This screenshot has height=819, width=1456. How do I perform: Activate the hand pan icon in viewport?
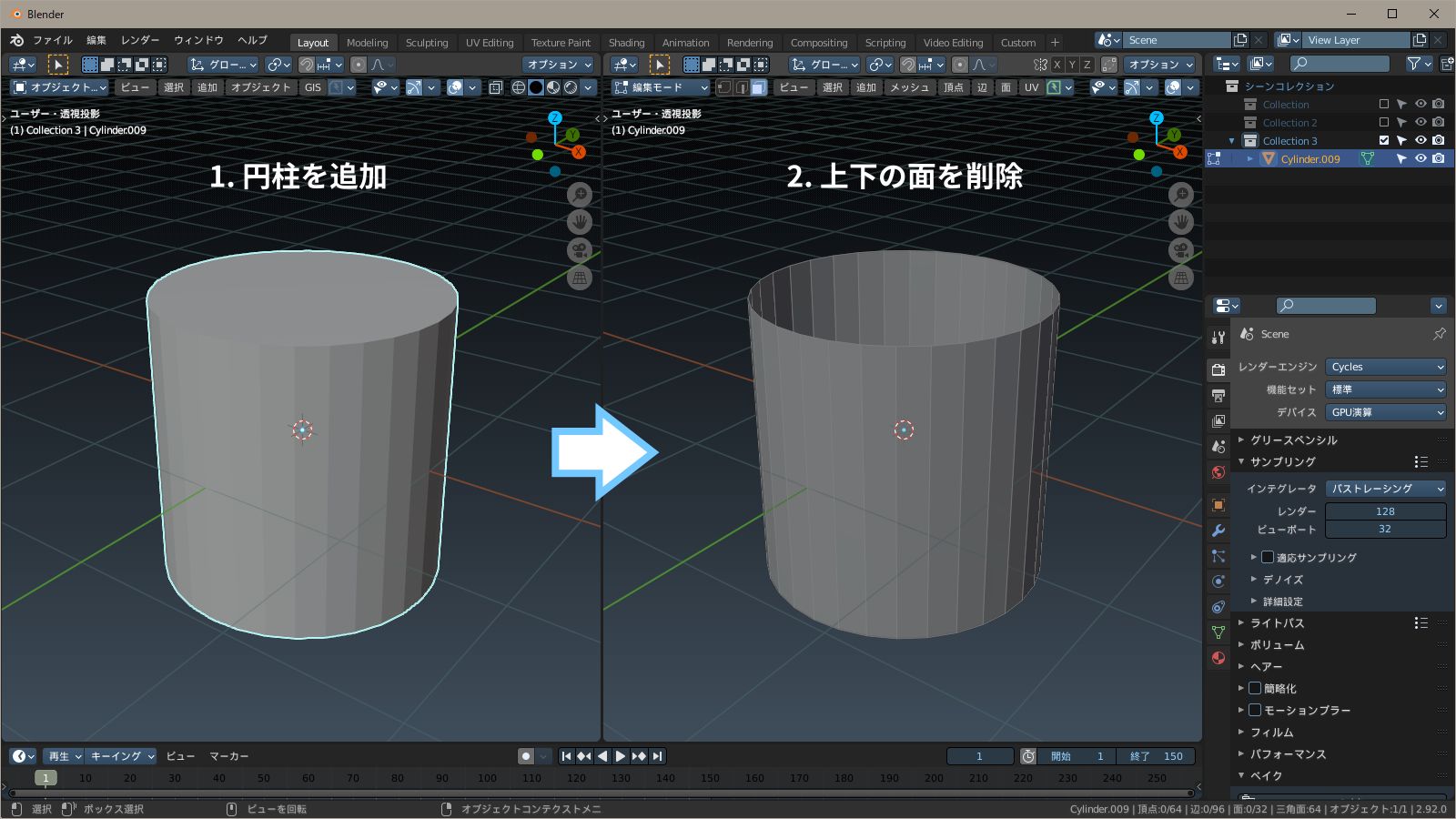click(x=580, y=221)
